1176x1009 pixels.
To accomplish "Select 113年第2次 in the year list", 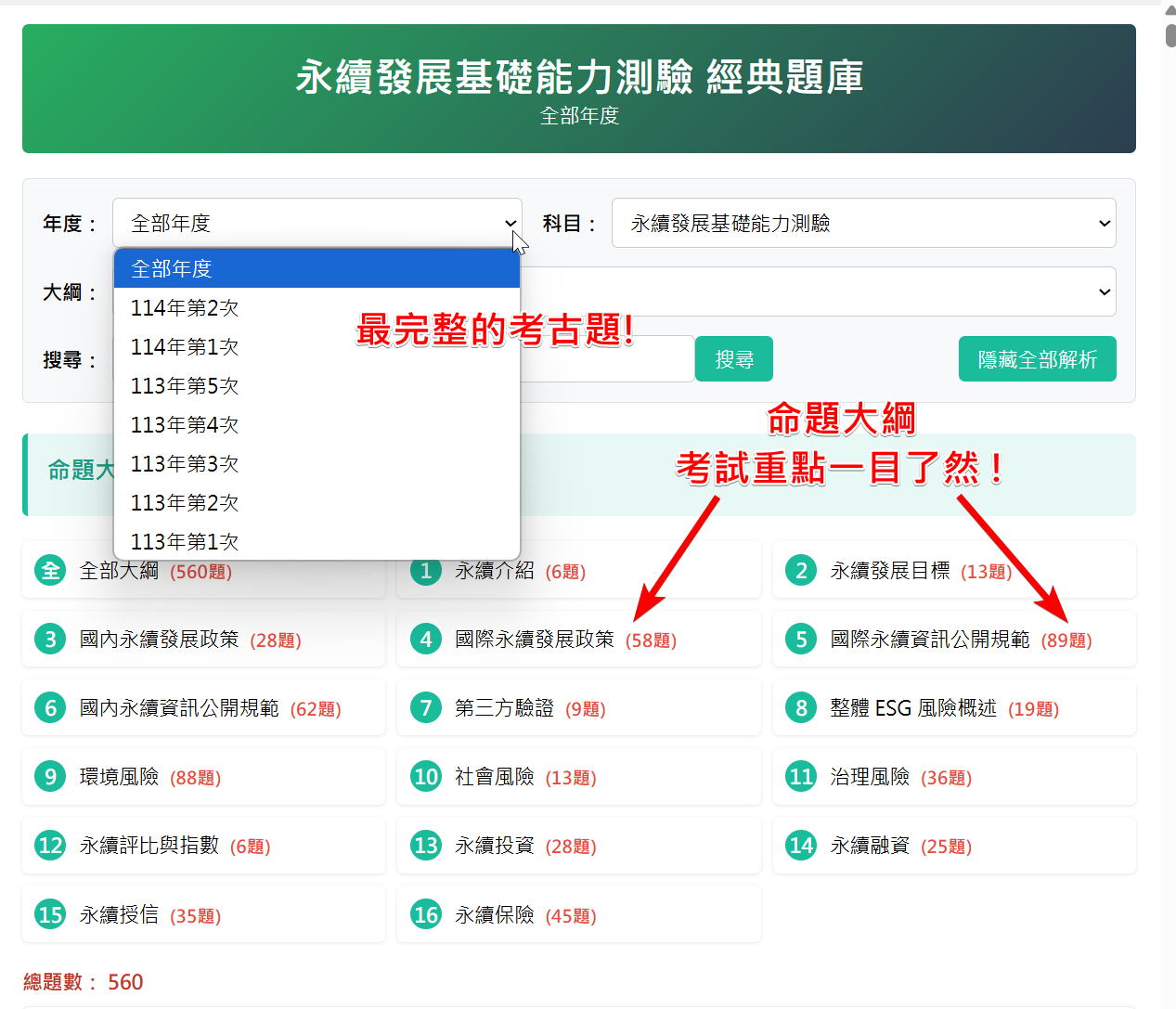I will [x=317, y=502].
